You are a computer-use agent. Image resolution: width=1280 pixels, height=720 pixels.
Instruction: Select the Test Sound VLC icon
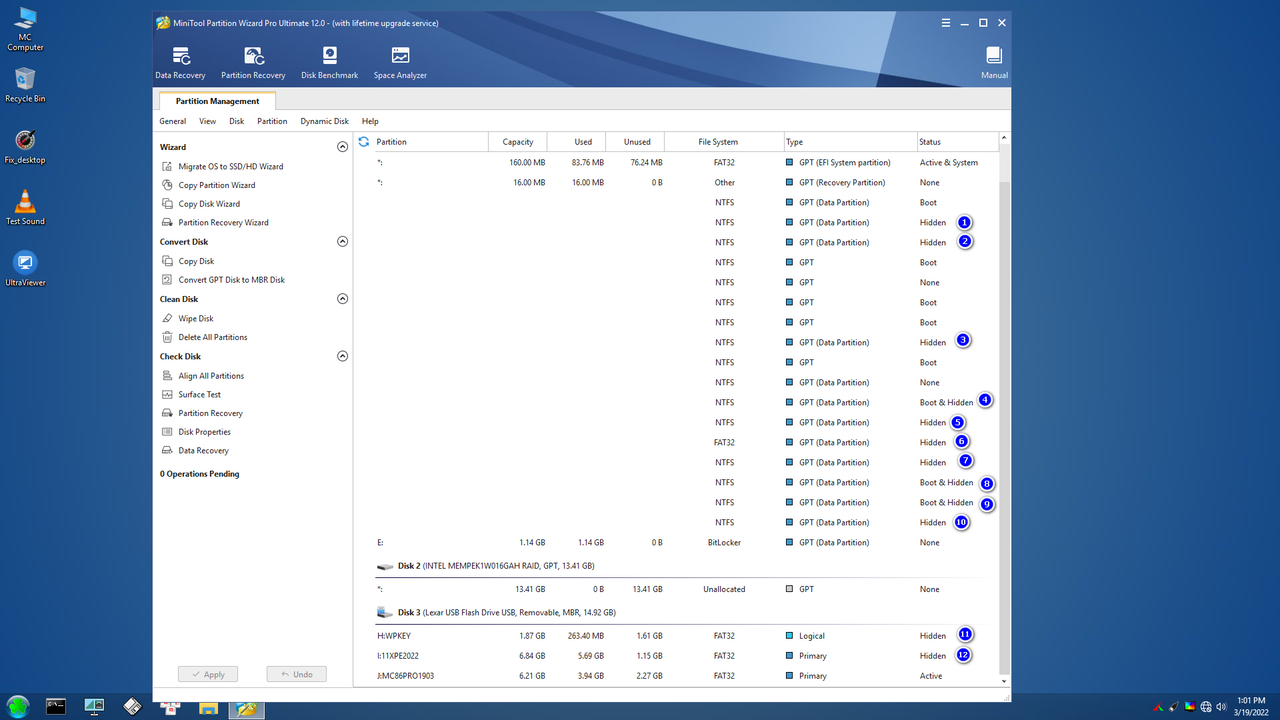tap(25, 208)
